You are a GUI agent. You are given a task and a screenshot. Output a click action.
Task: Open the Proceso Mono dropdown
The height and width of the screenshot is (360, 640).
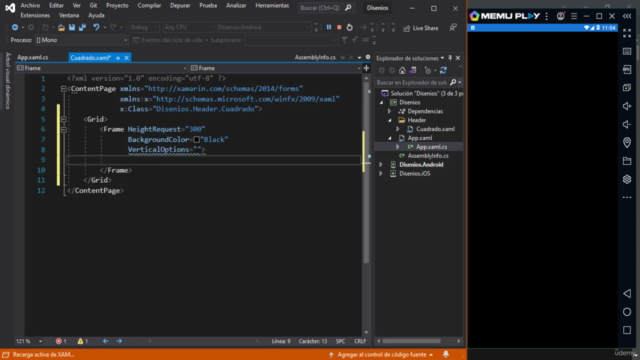tap(81, 40)
